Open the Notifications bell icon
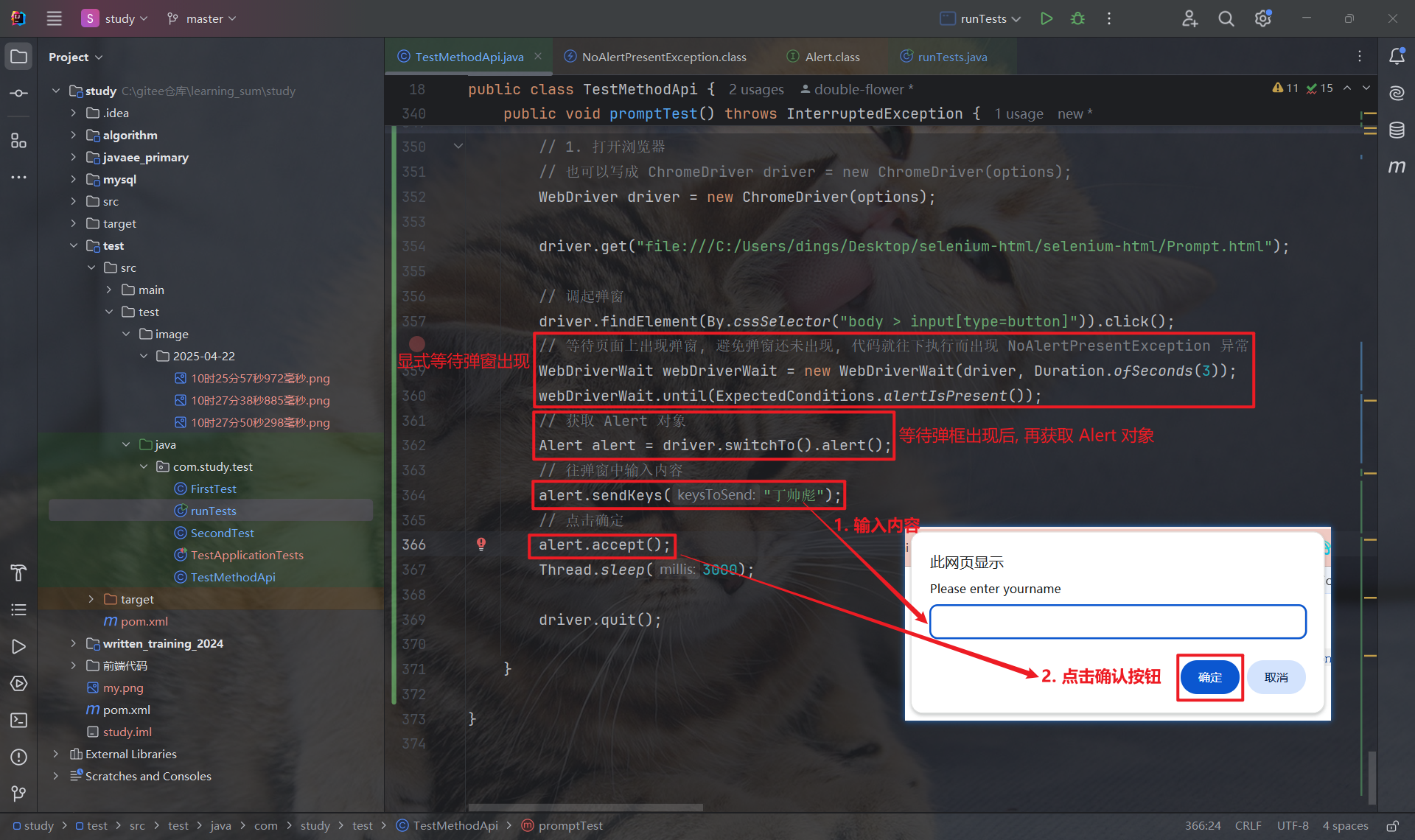The height and width of the screenshot is (840, 1415). point(1397,57)
